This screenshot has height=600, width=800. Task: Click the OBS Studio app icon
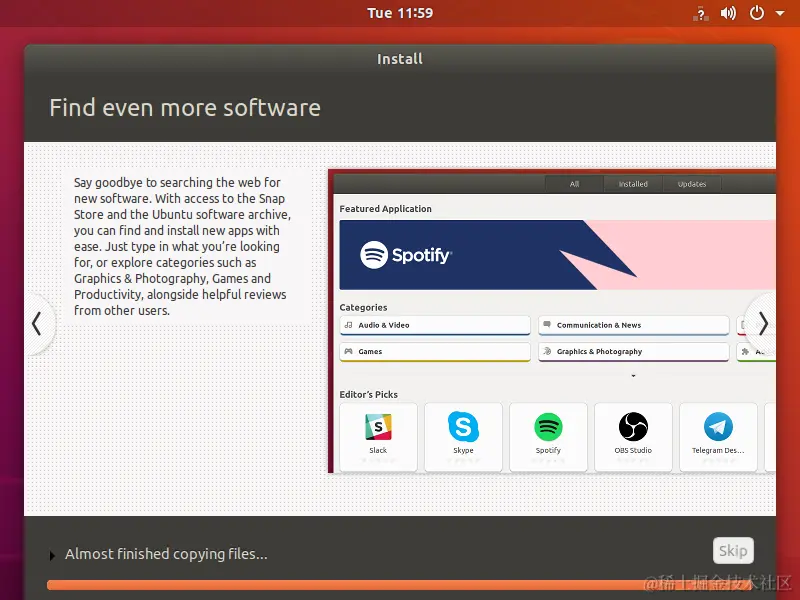(633, 427)
